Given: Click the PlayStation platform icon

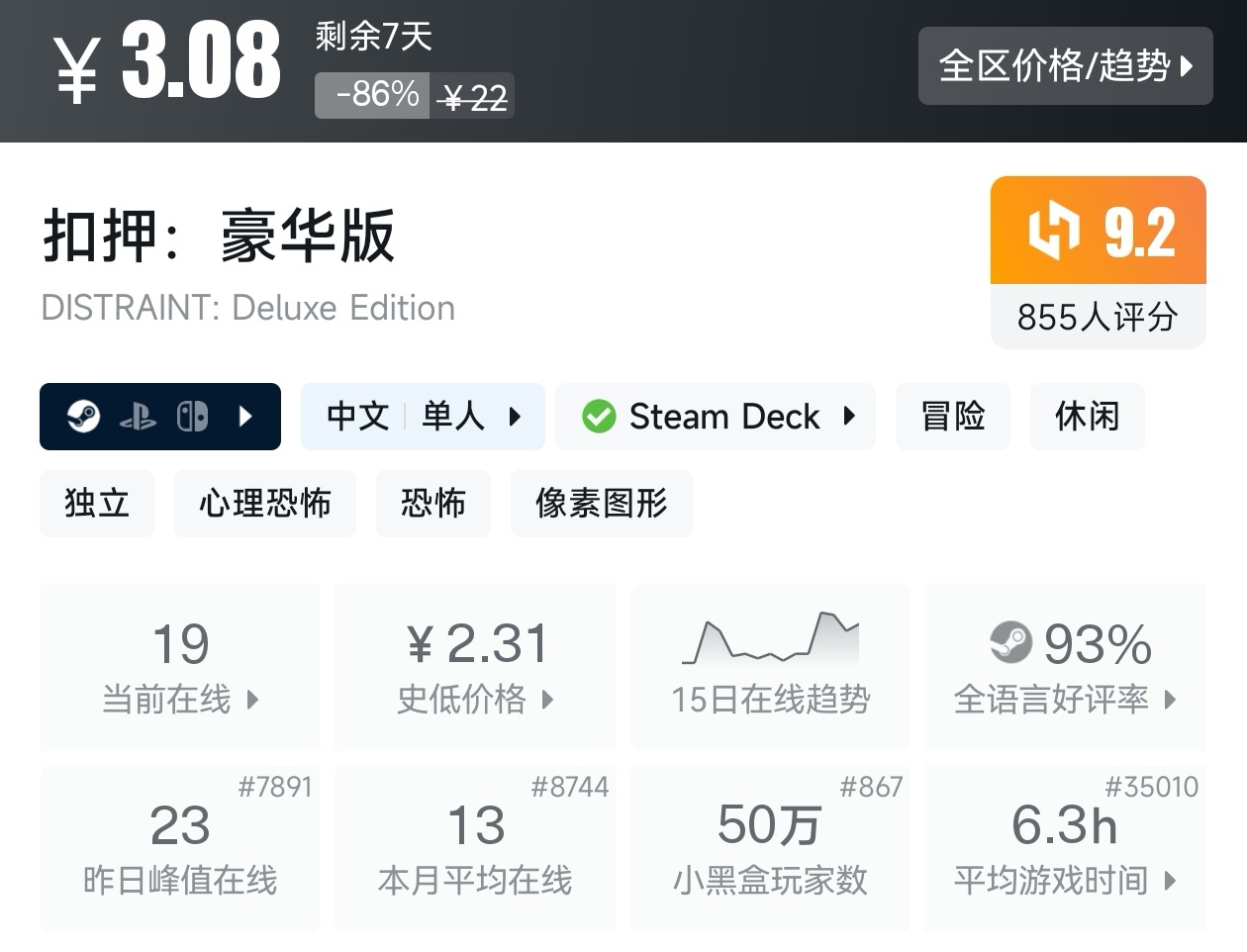Looking at the screenshot, I should 138,418.
